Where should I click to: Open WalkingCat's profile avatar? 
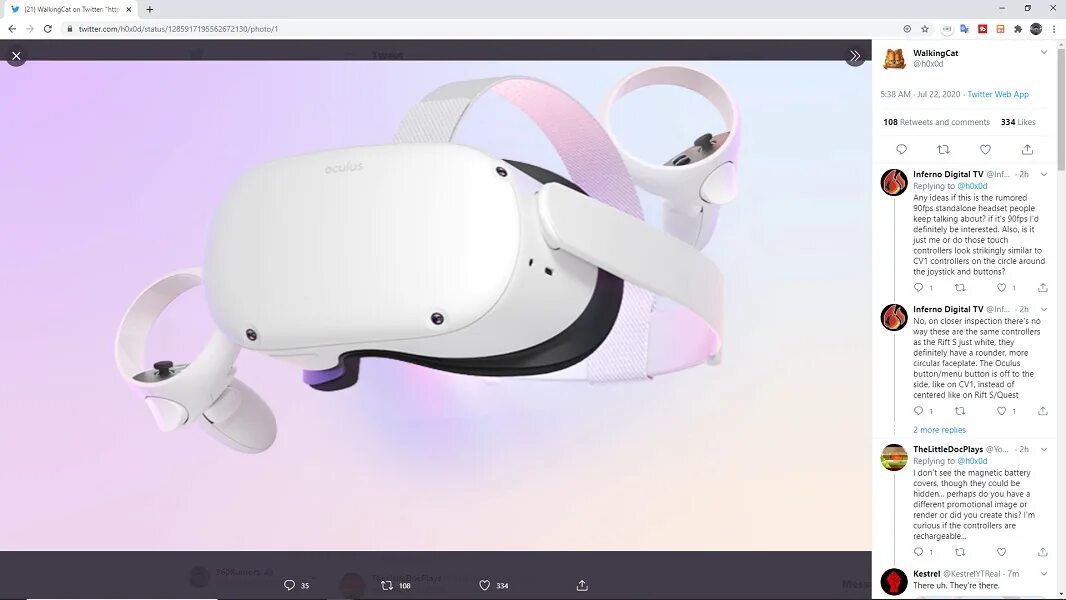pyautogui.click(x=894, y=58)
